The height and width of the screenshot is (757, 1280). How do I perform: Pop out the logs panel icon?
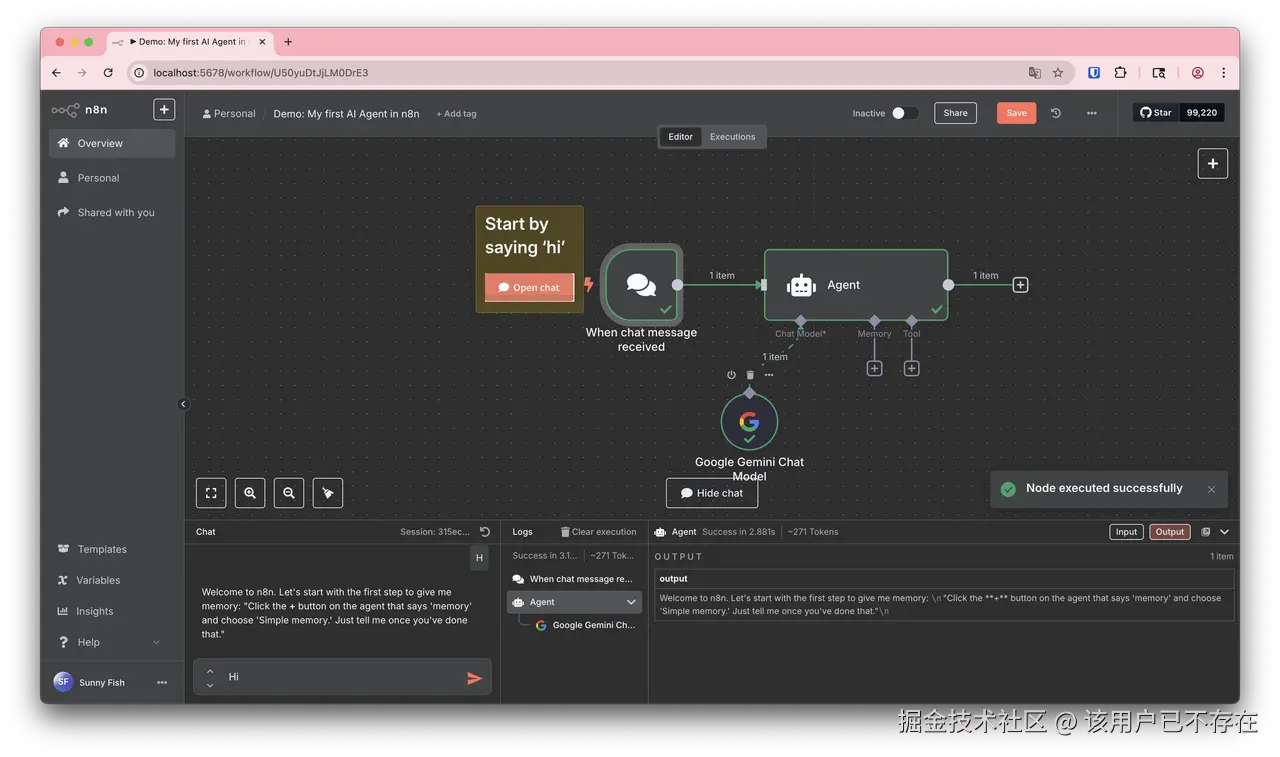[1205, 532]
